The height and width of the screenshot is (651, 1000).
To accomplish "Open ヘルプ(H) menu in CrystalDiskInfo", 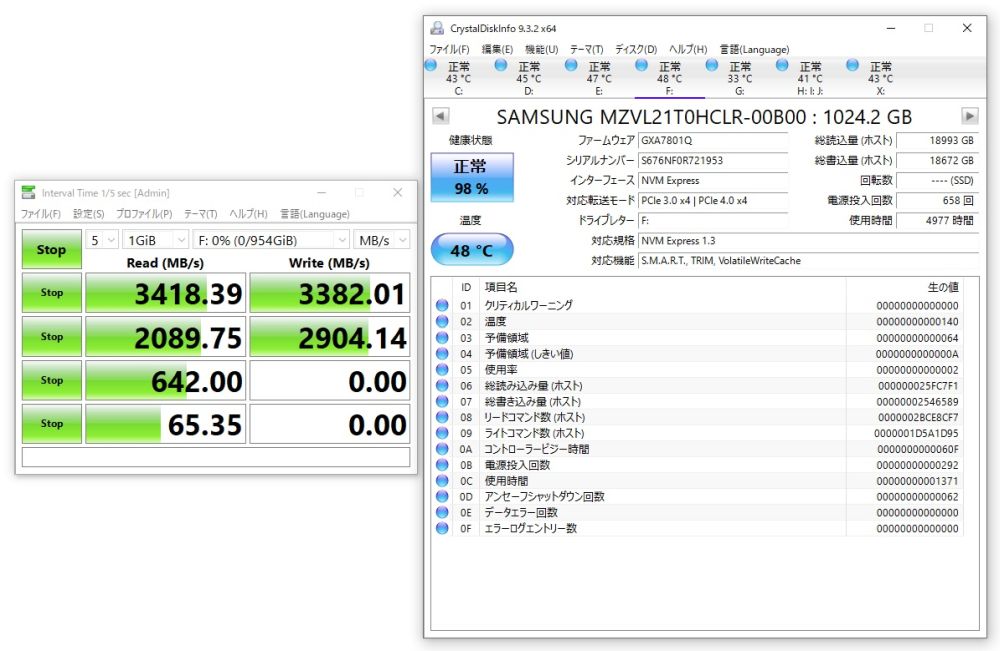I will (x=688, y=49).
